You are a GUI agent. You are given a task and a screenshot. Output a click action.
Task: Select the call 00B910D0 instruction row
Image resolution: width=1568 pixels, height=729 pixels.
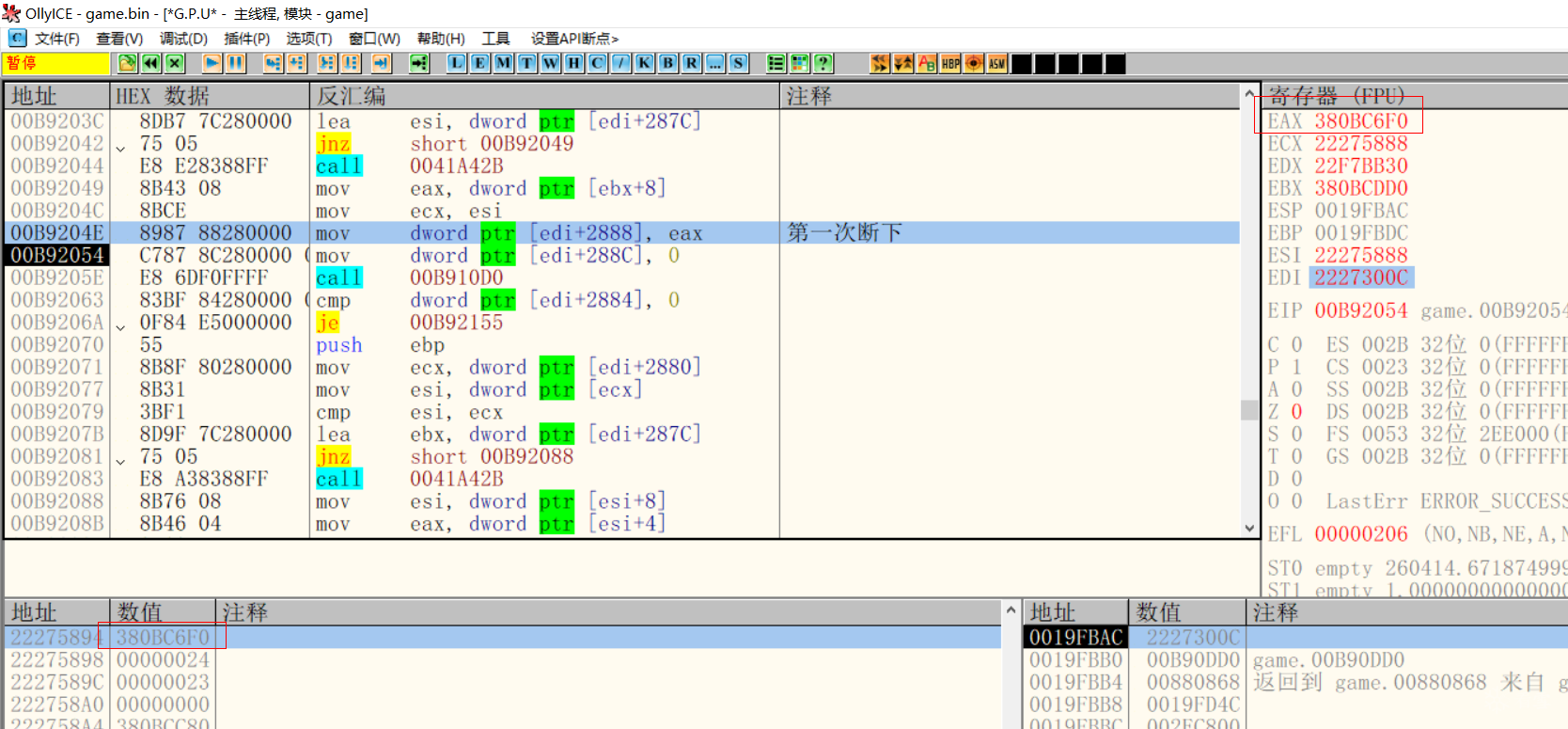[x=622, y=277]
